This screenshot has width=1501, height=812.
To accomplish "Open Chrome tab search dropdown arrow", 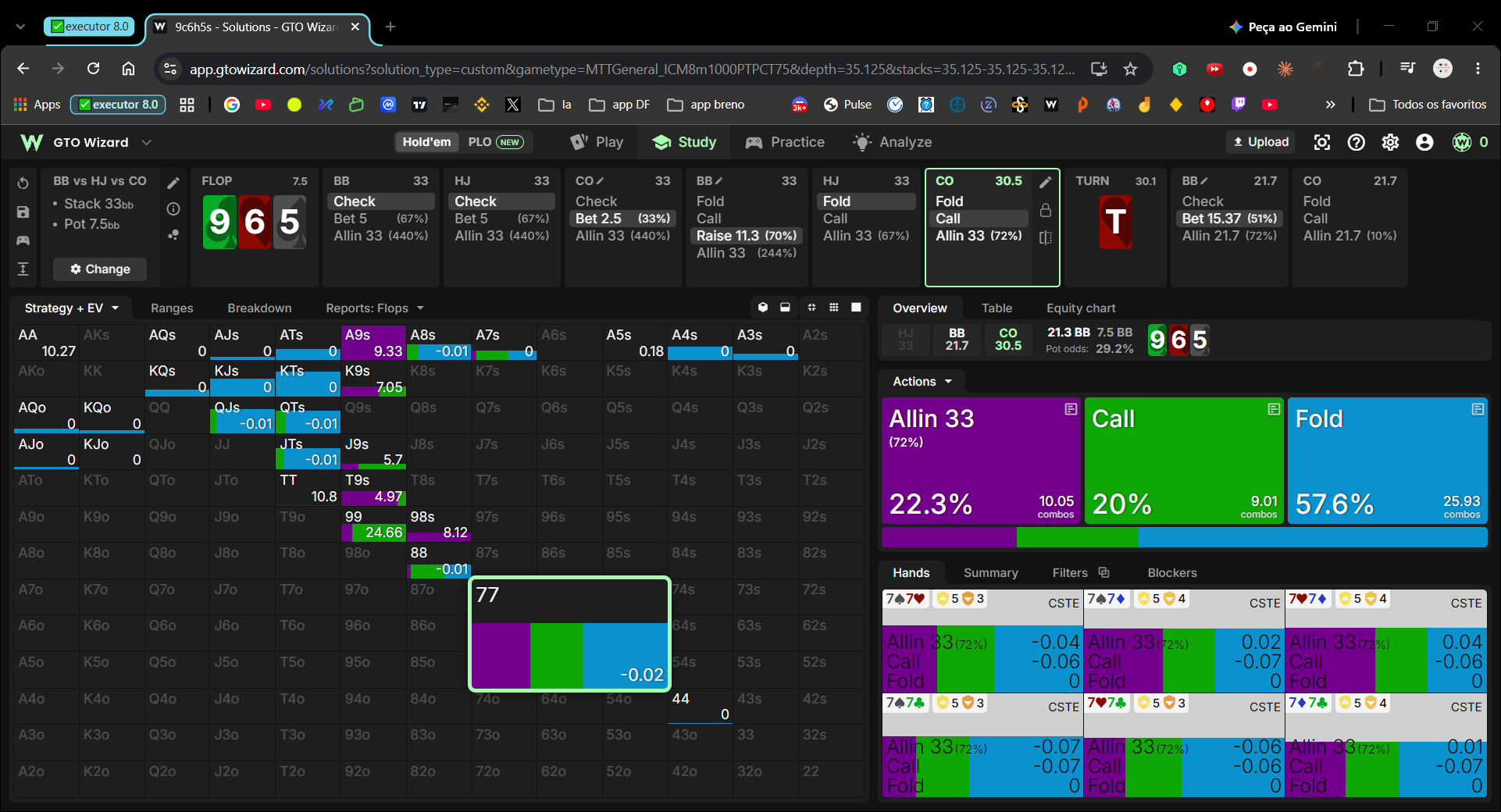I will 20,27.
